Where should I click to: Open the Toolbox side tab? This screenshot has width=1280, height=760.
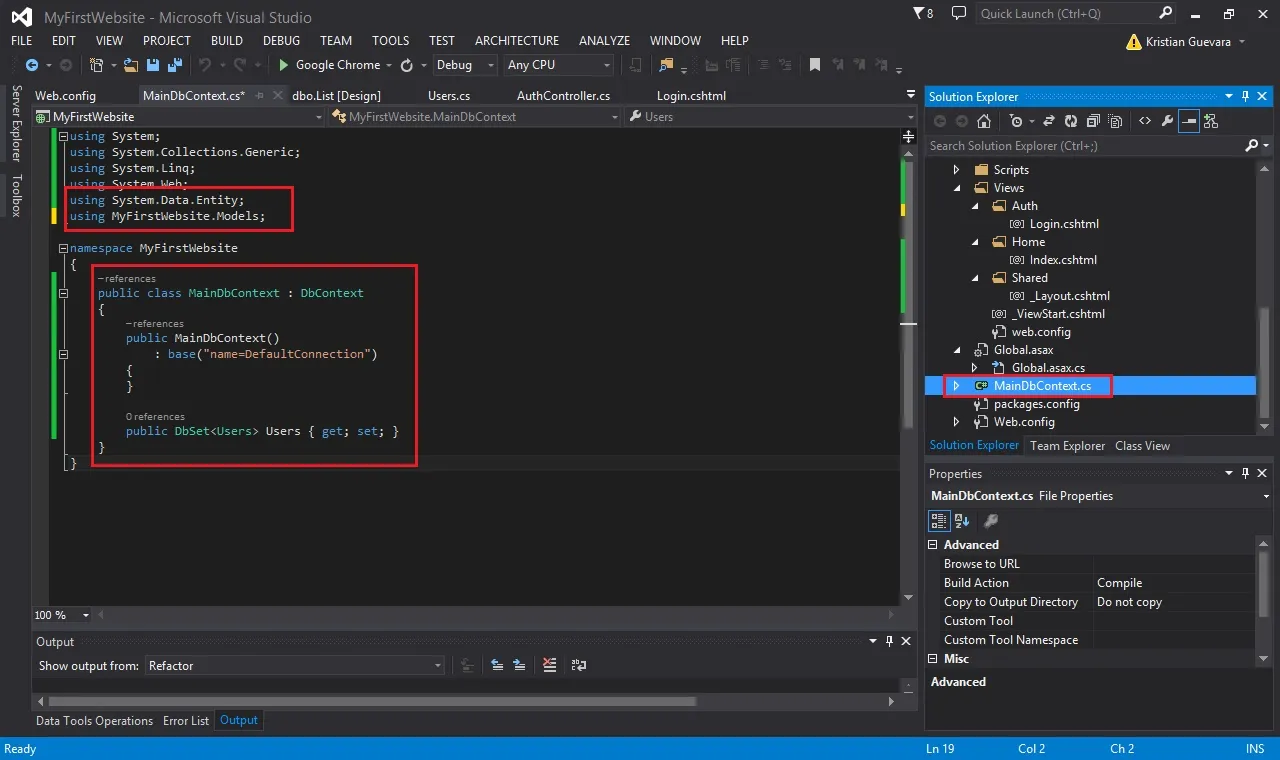click(16, 196)
